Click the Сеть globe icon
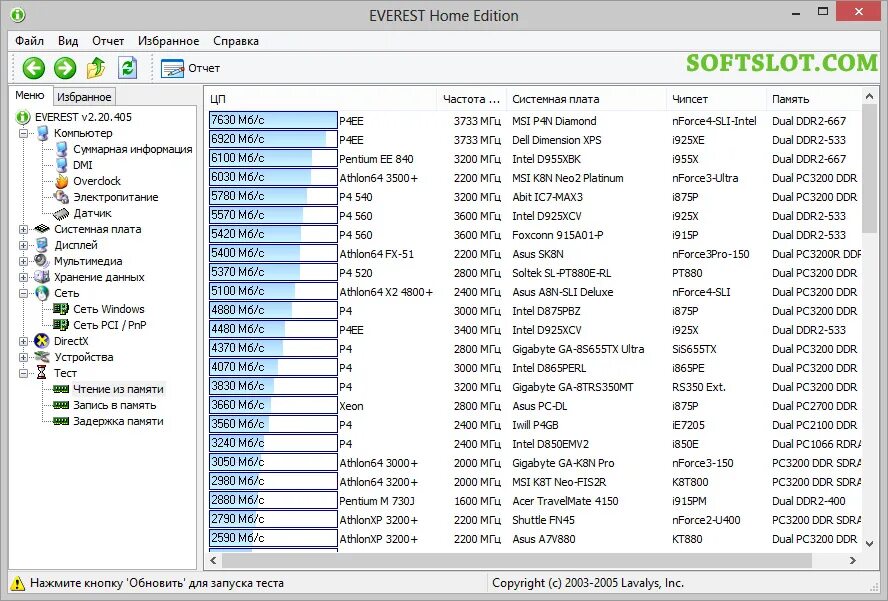 click(42, 293)
